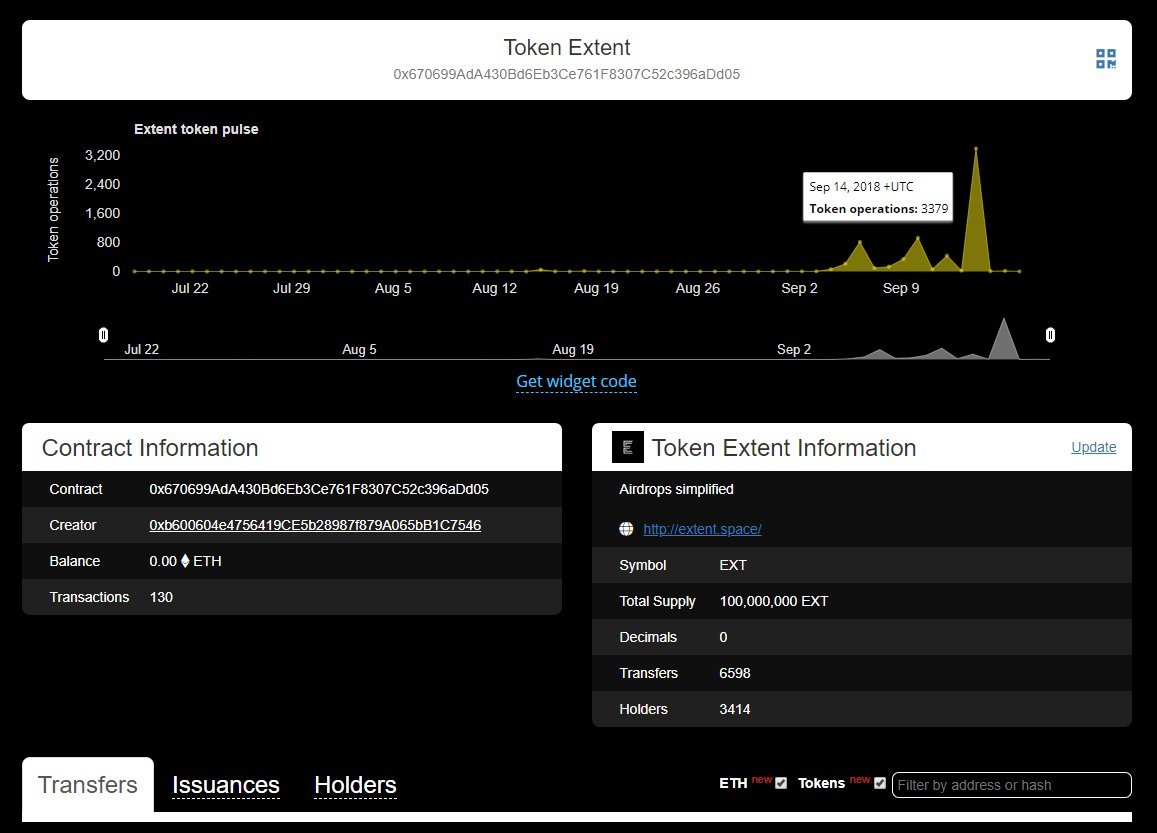Click the Decimals value 0
1157x833 pixels.
point(723,637)
